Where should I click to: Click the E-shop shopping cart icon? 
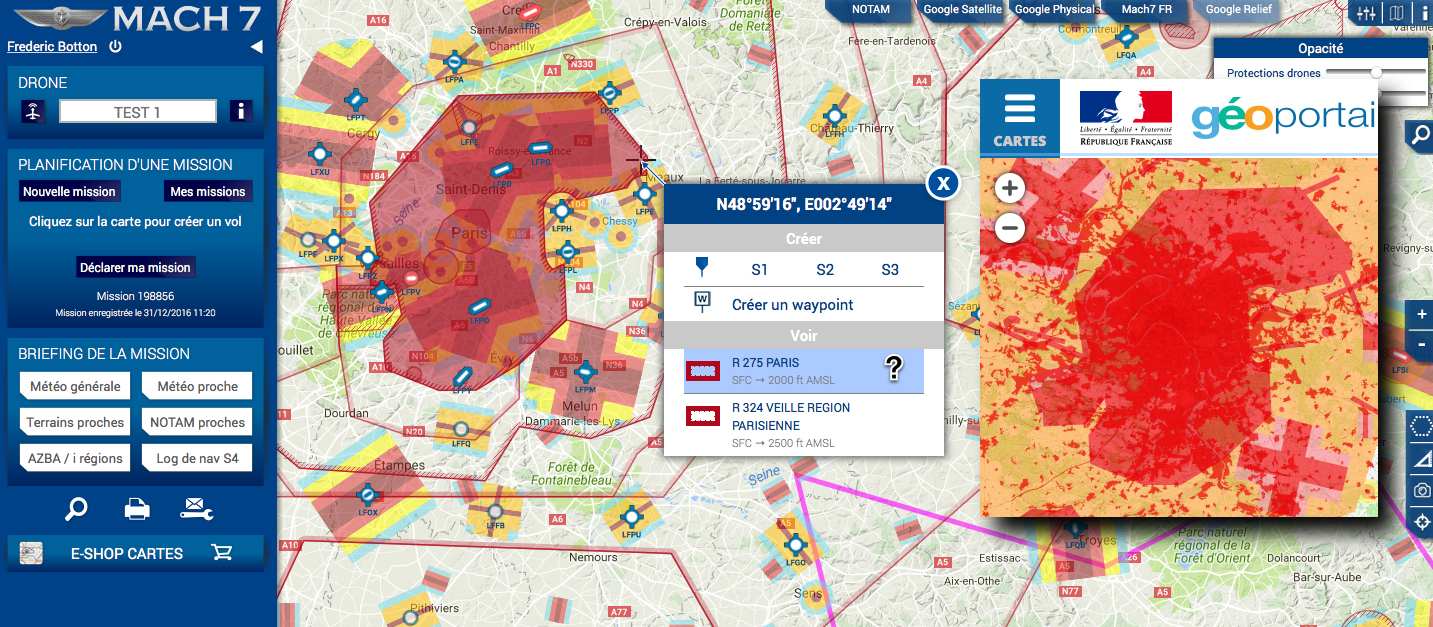(222, 552)
